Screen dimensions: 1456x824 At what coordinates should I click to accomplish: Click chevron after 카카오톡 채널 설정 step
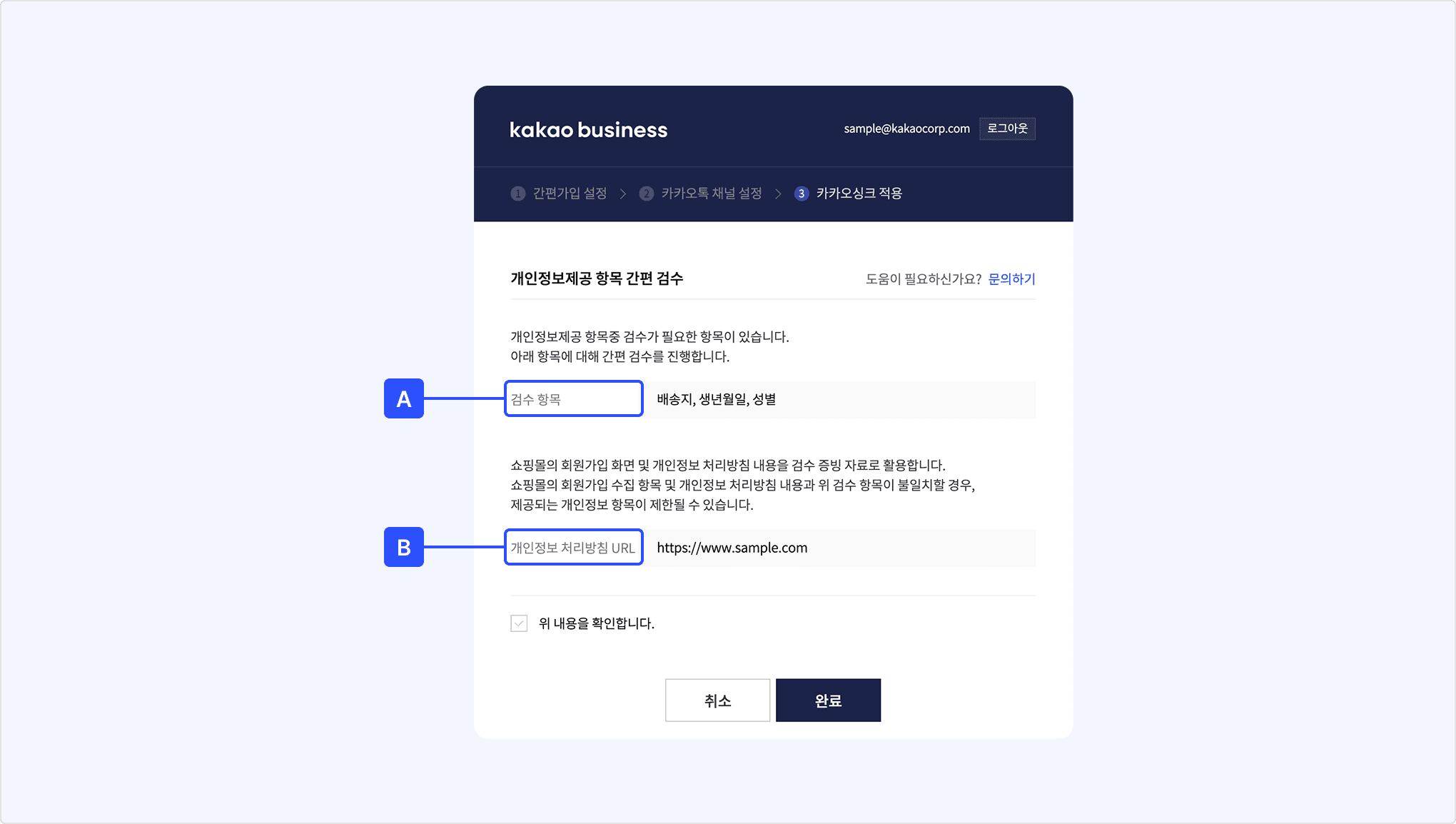click(x=778, y=194)
